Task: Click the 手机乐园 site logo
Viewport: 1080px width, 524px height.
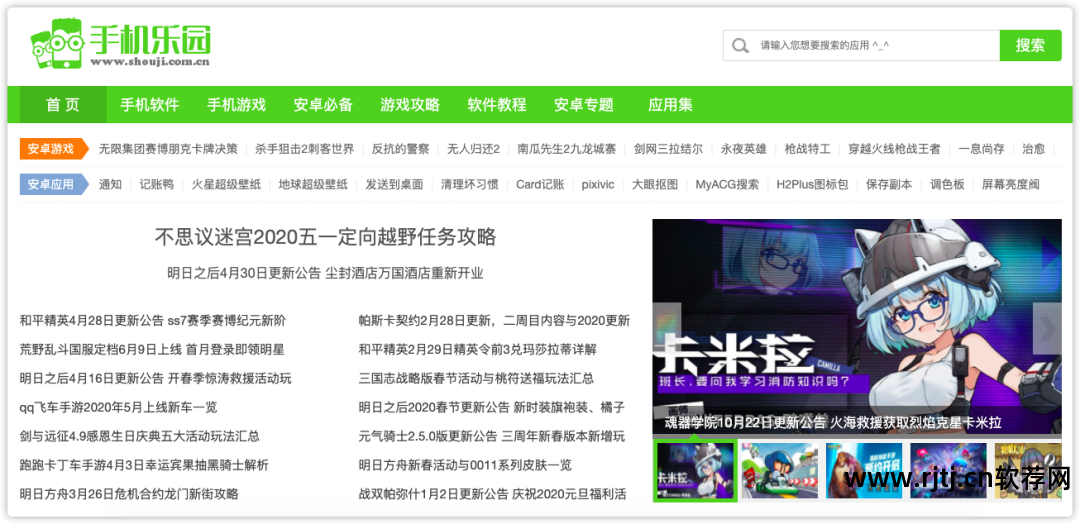Action: tap(121, 44)
